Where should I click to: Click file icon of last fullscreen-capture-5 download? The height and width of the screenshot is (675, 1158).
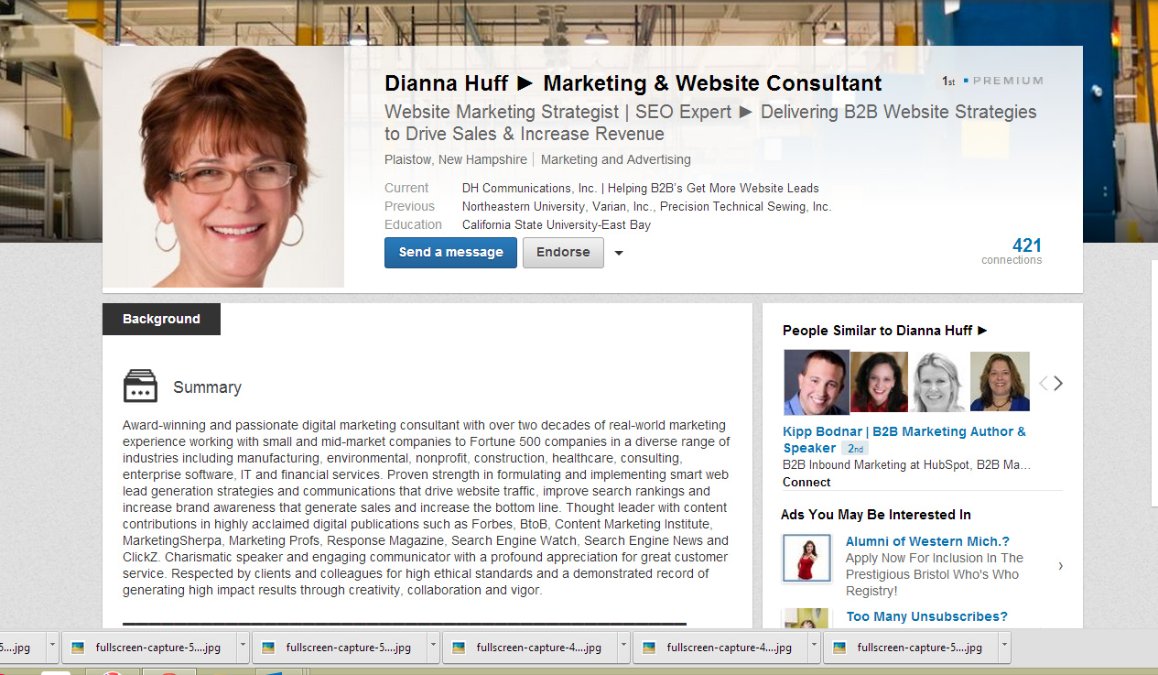(x=840, y=648)
